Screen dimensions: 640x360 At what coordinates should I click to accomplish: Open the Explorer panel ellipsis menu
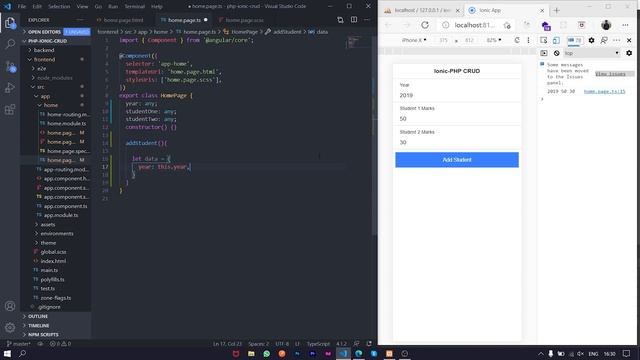point(80,20)
